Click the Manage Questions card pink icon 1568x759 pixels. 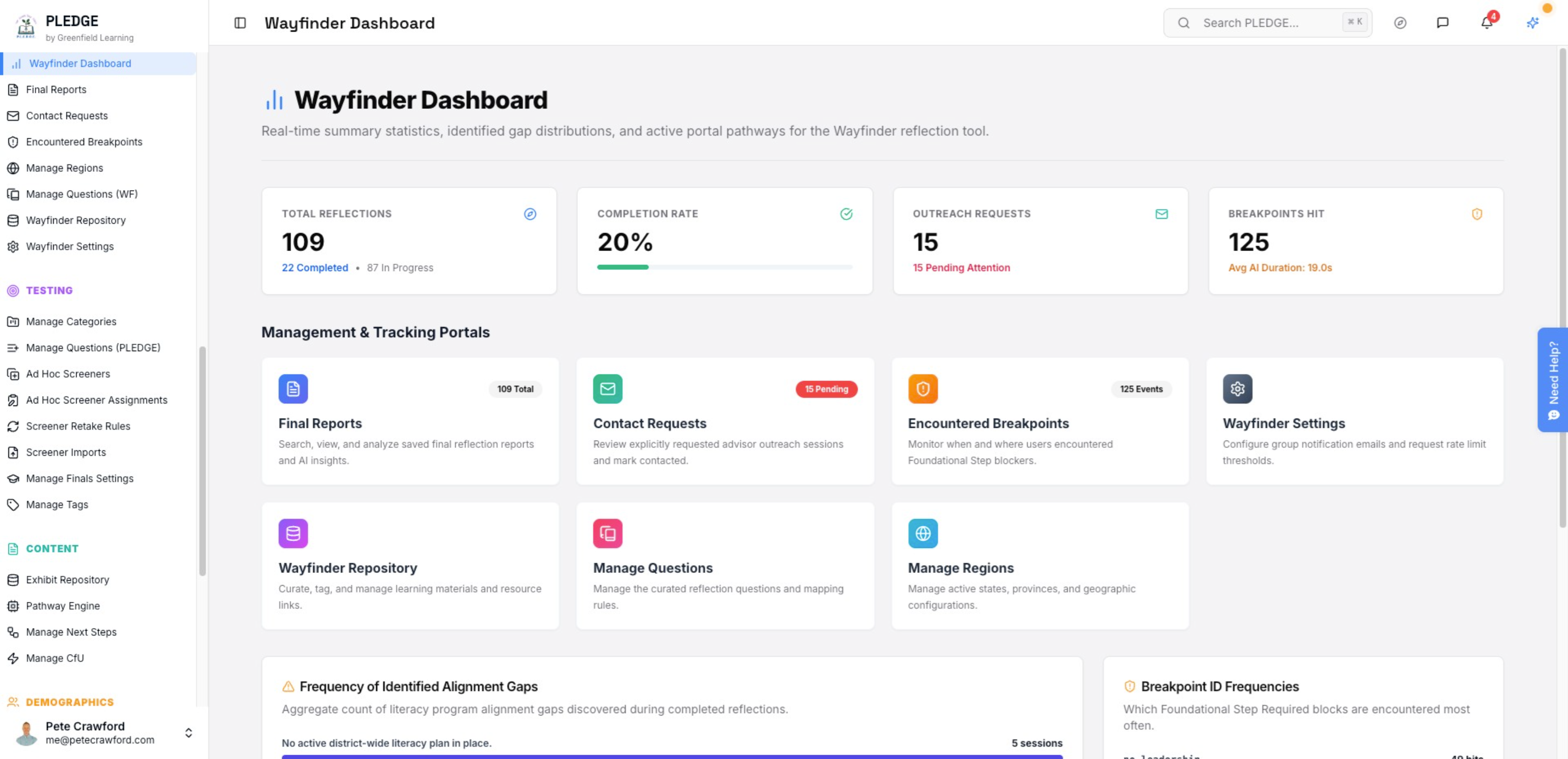tap(607, 534)
